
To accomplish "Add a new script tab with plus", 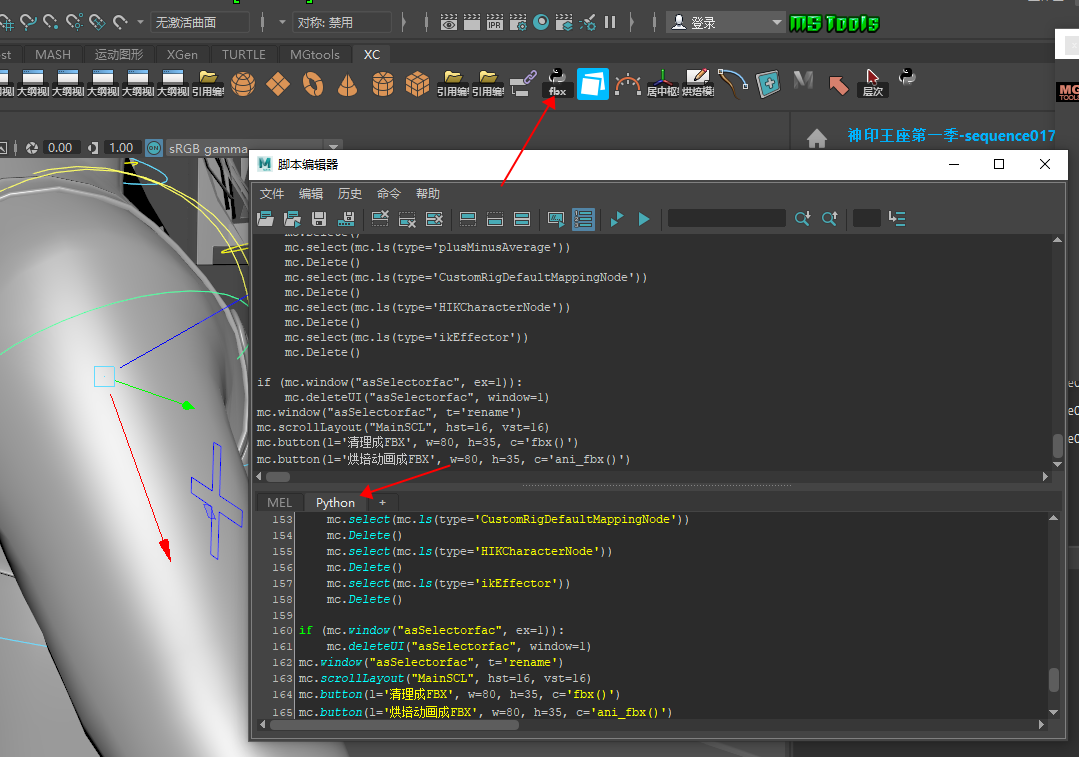I will tap(382, 502).
